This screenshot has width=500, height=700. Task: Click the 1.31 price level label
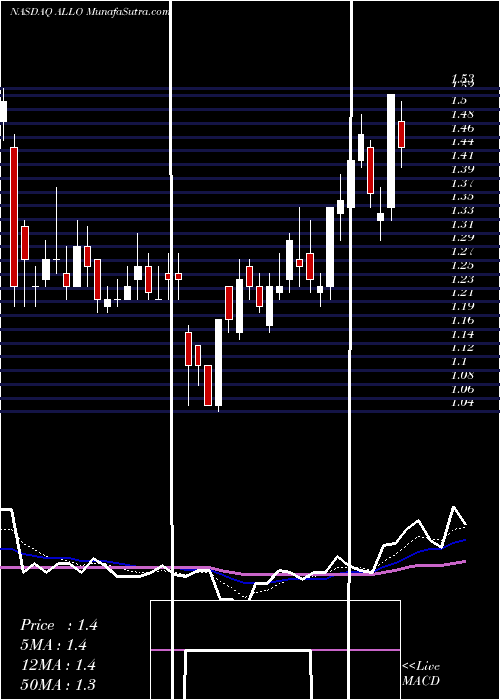click(x=463, y=224)
